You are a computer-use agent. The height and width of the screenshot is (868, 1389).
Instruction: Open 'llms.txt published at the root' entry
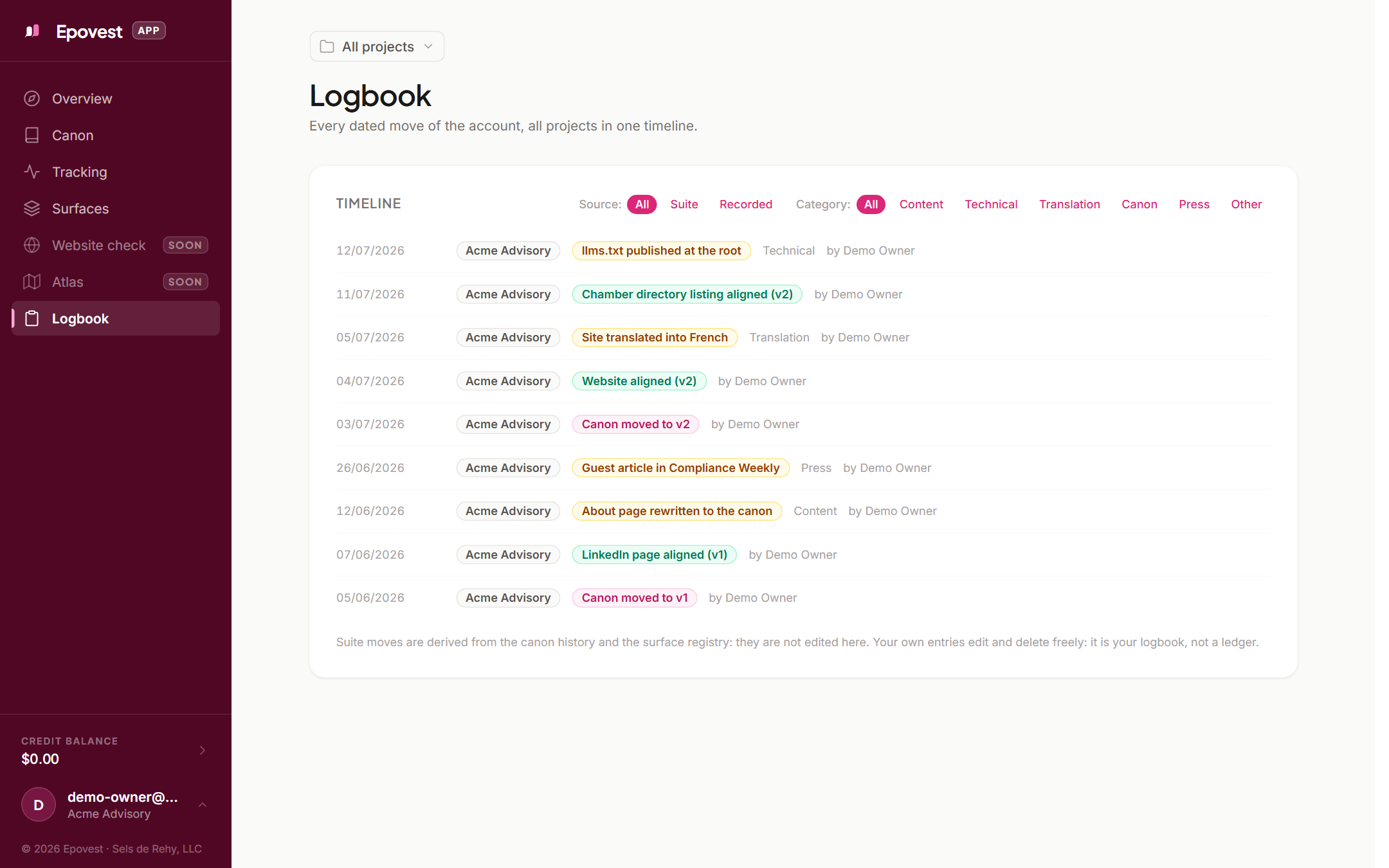(x=661, y=251)
